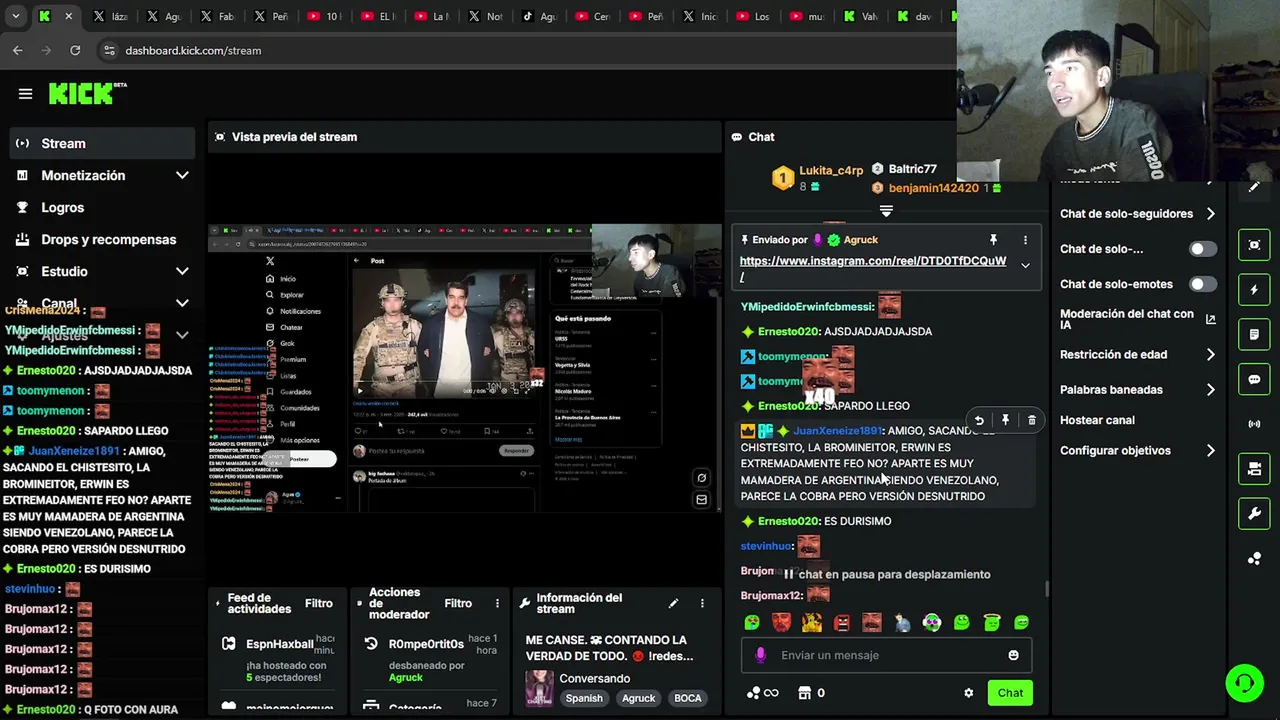Pin JuanXeneize1891's chat message
The width and height of the screenshot is (1280, 720).
point(1005,421)
